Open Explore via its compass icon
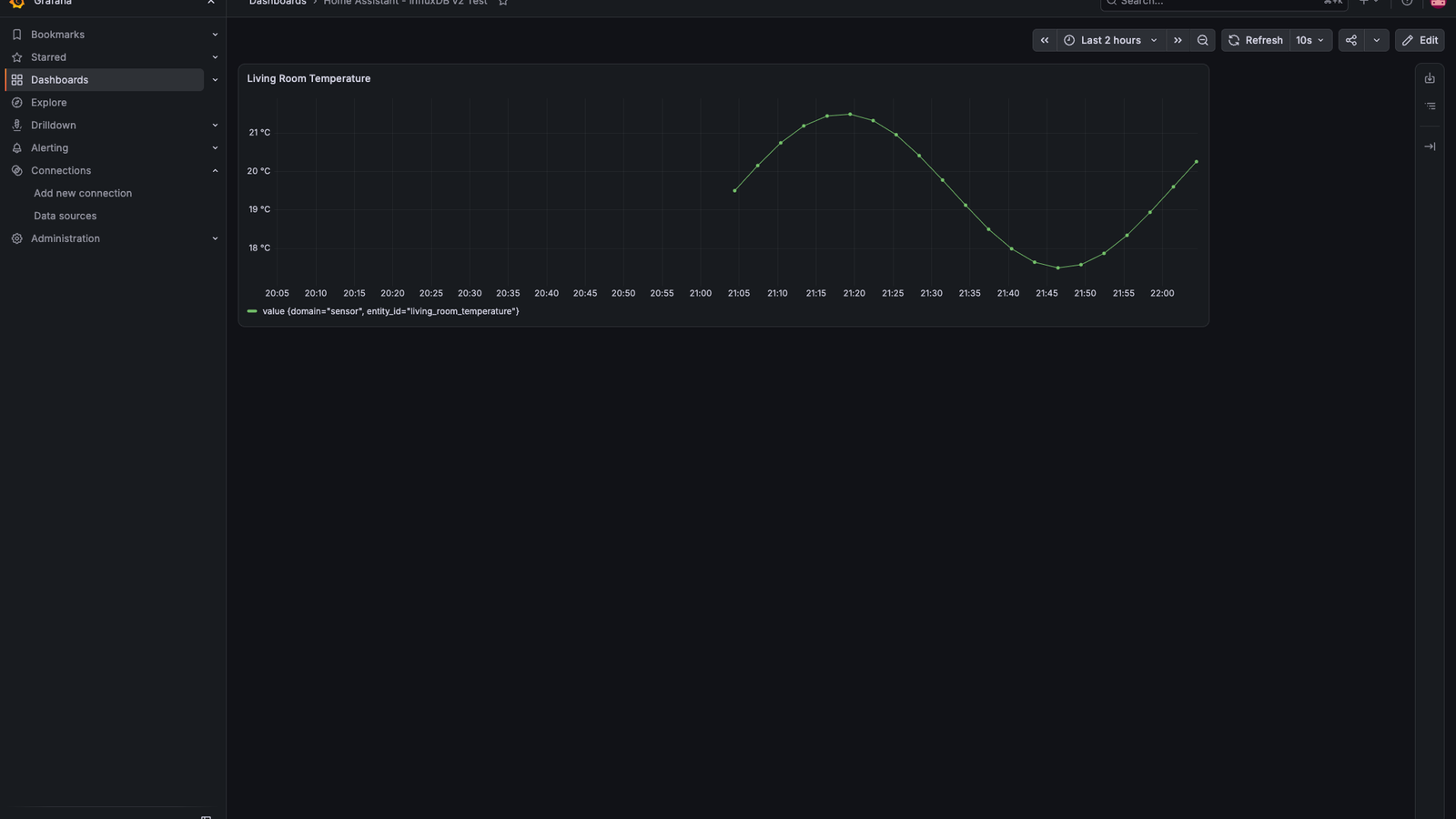Screen dimensions: 1456x819 pos(16,103)
